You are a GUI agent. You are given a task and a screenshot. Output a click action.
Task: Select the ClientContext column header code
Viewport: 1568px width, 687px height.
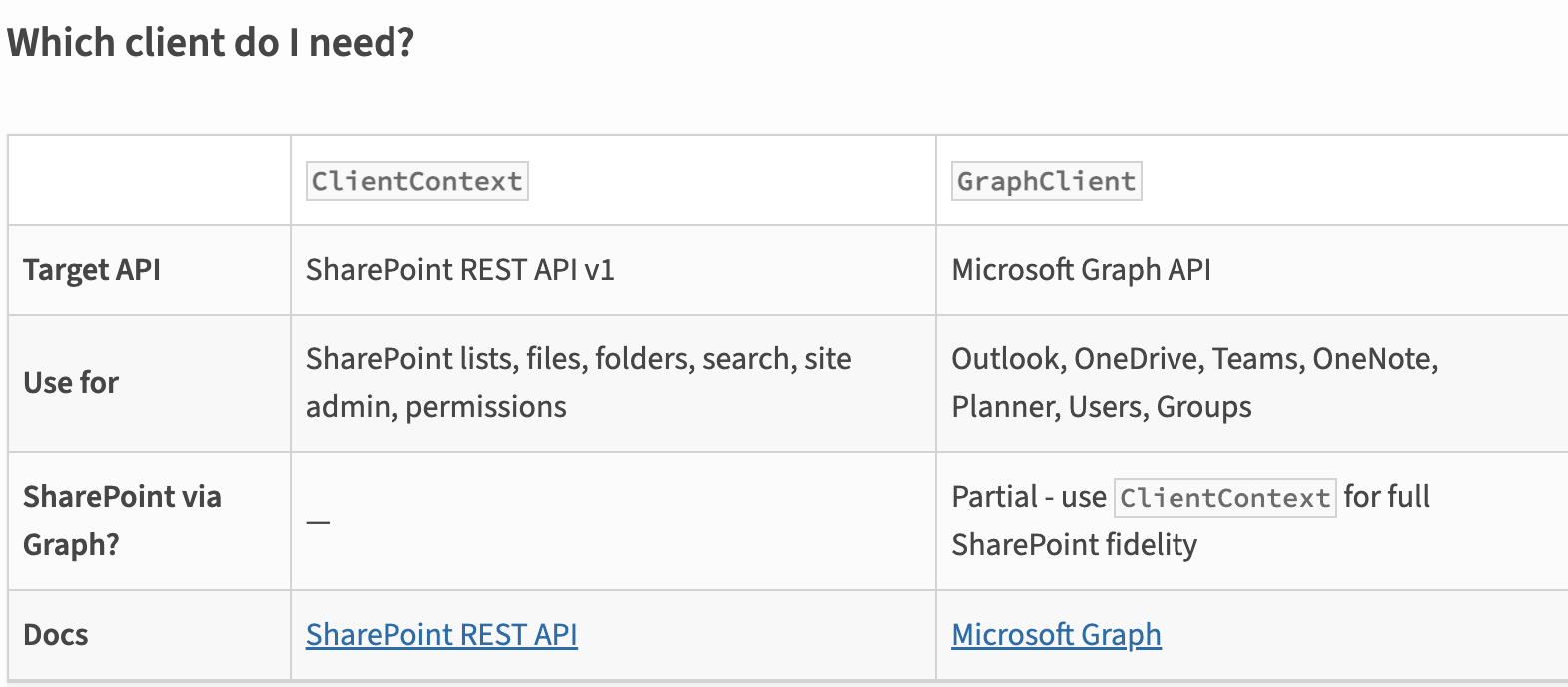point(416,181)
